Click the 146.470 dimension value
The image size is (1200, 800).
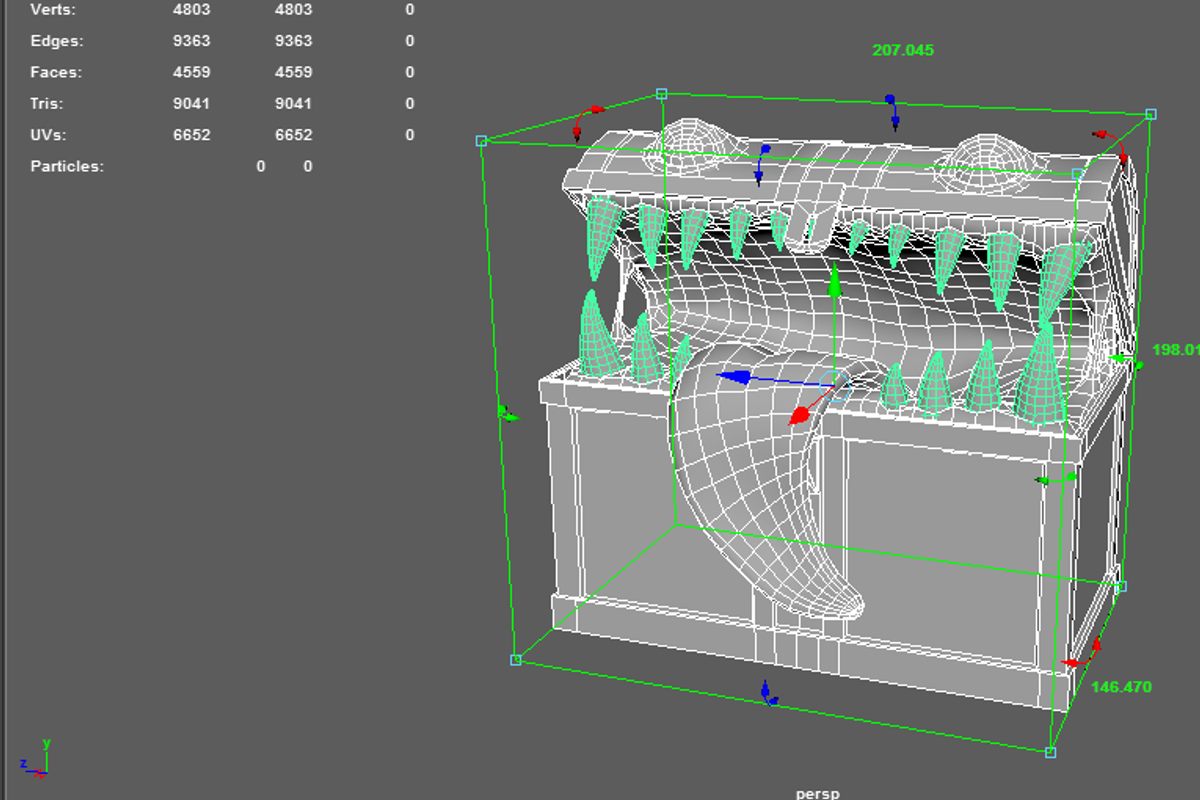point(1121,687)
